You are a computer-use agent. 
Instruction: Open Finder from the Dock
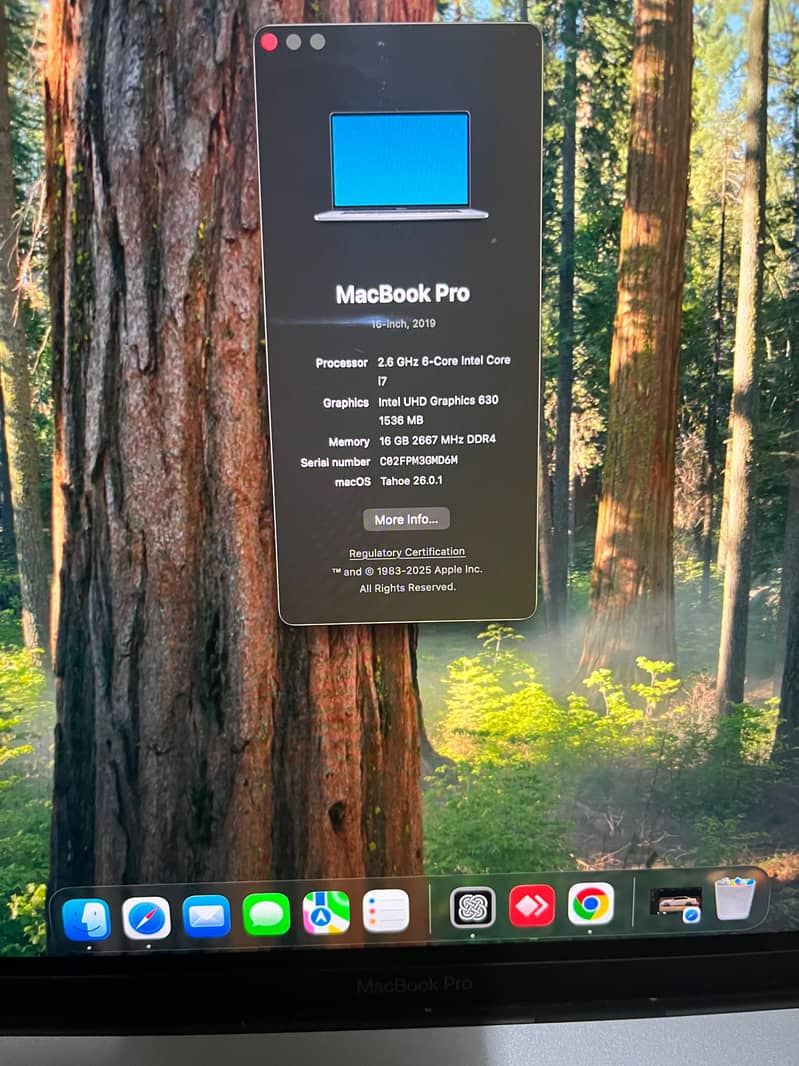pyautogui.click(x=86, y=919)
